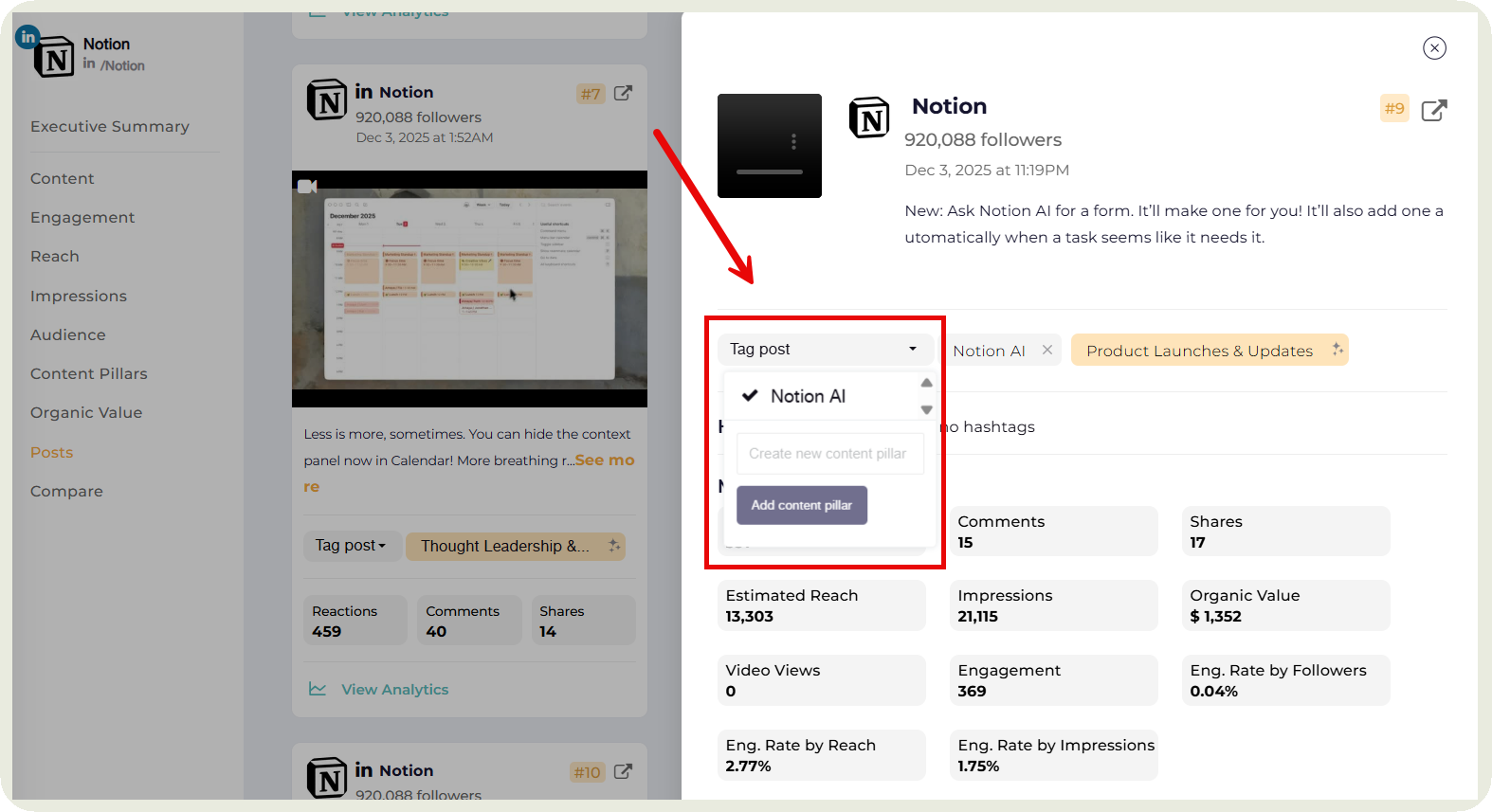This screenshot has width=1492, height=812.
Task: Select the Product Launches & Updates tag
Action: coord(1199,351)
